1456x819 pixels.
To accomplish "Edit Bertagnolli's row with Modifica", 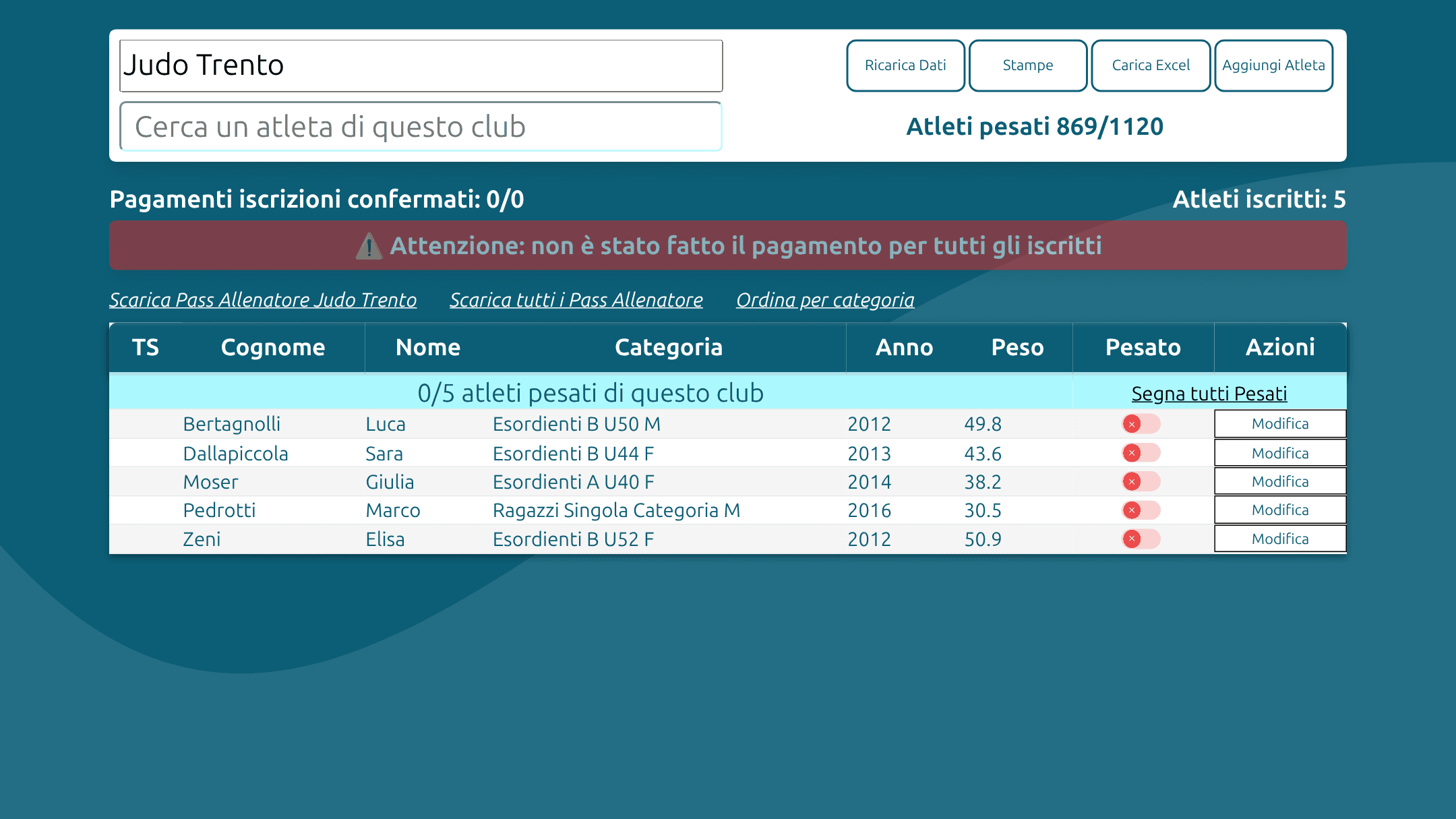I will [x=1280, y=424].
